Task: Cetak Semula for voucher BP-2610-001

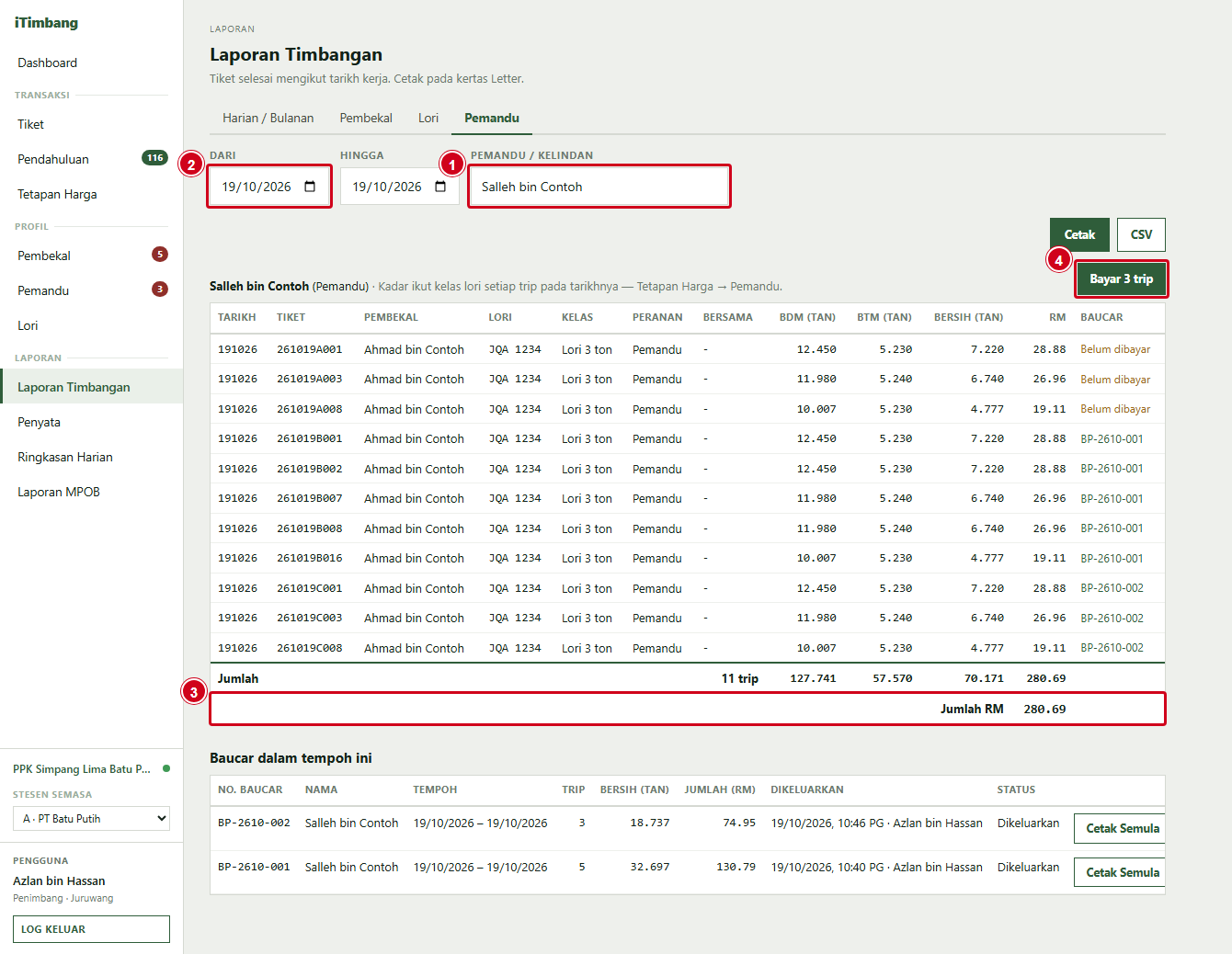Action: [x=1120, y=872]
